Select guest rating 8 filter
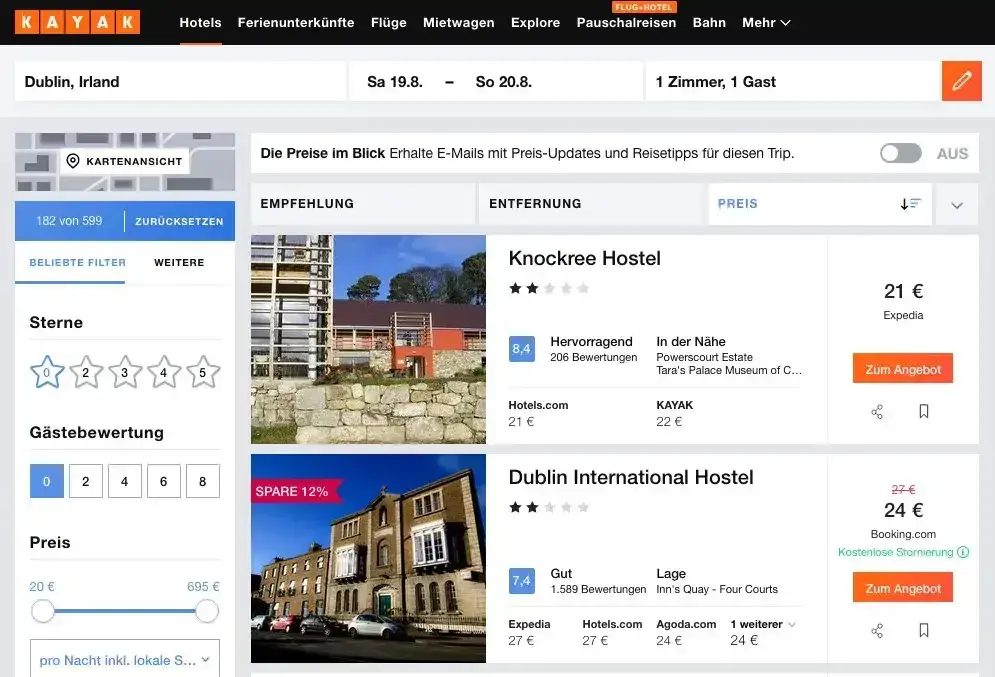 [x=203, y=481]
